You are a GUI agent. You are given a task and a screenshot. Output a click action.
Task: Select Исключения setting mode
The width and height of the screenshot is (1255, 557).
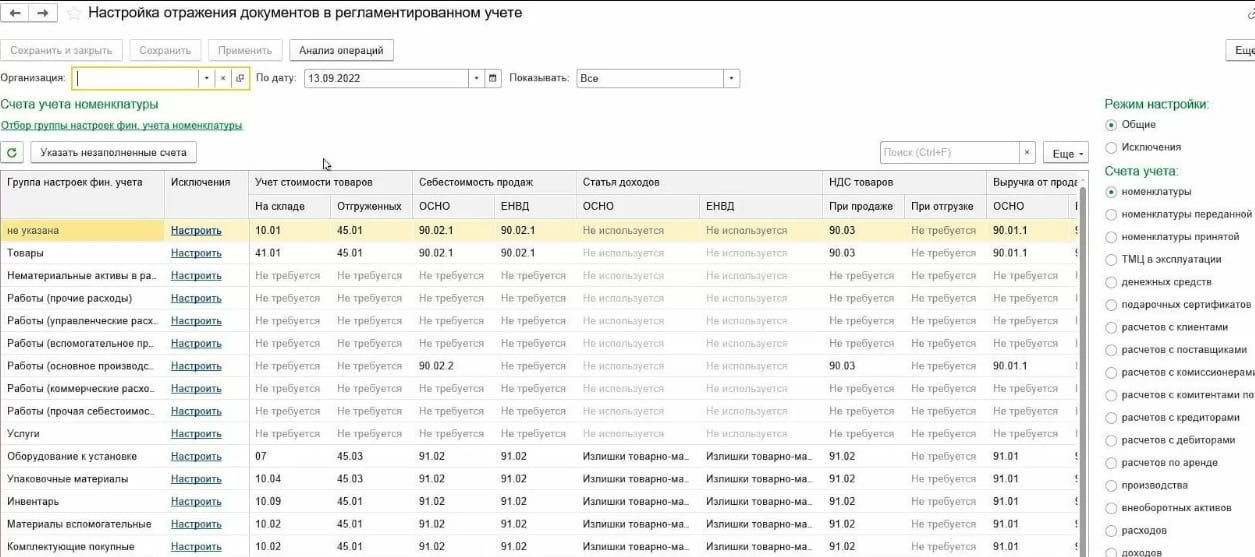click(x=1111, y=147)
